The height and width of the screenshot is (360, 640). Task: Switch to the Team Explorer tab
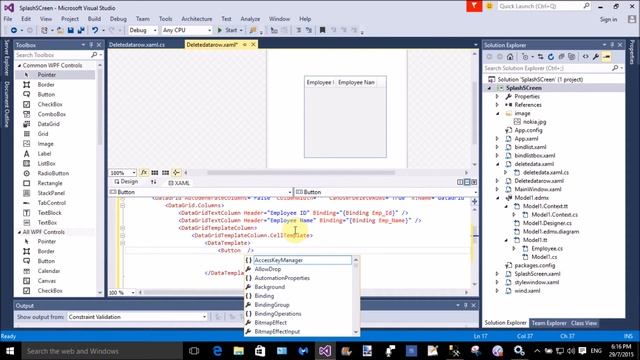click(x=549, y=323)
